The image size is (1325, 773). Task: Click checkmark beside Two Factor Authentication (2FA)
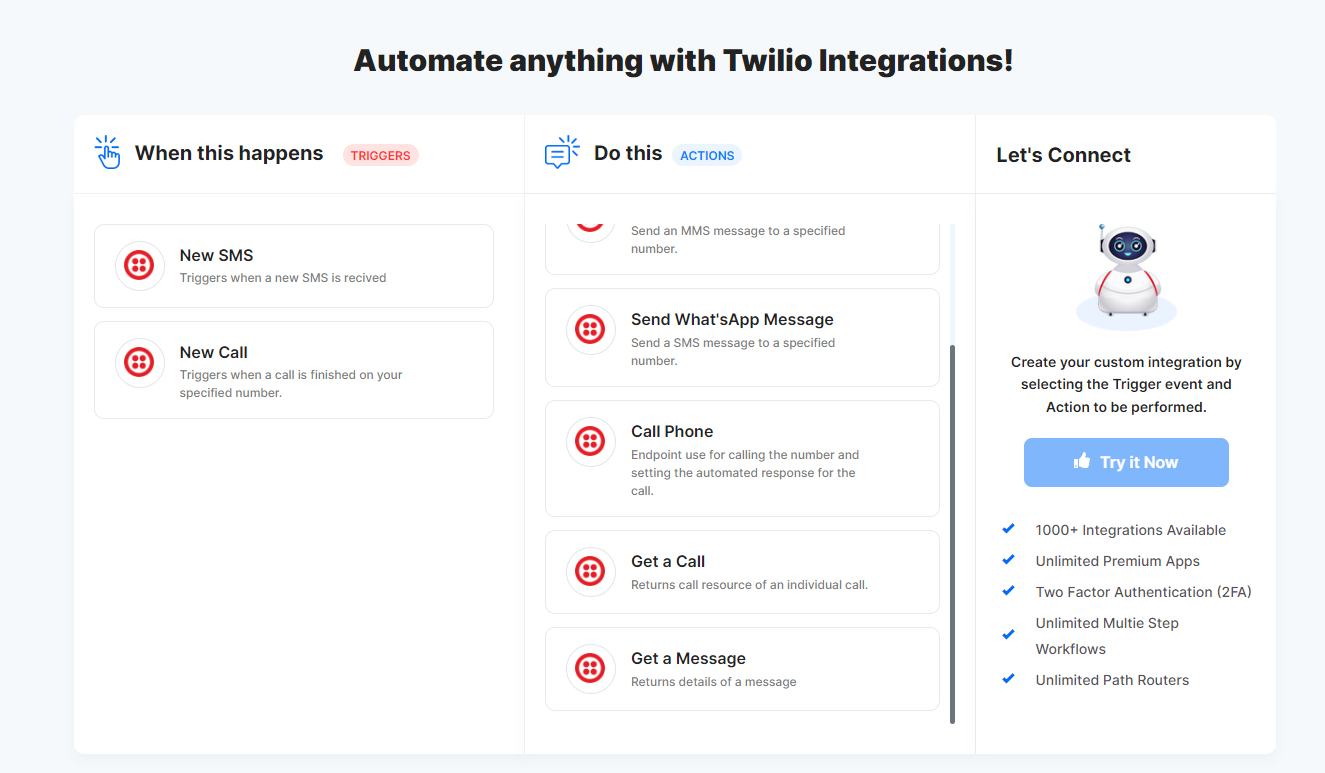(1008, 591)
